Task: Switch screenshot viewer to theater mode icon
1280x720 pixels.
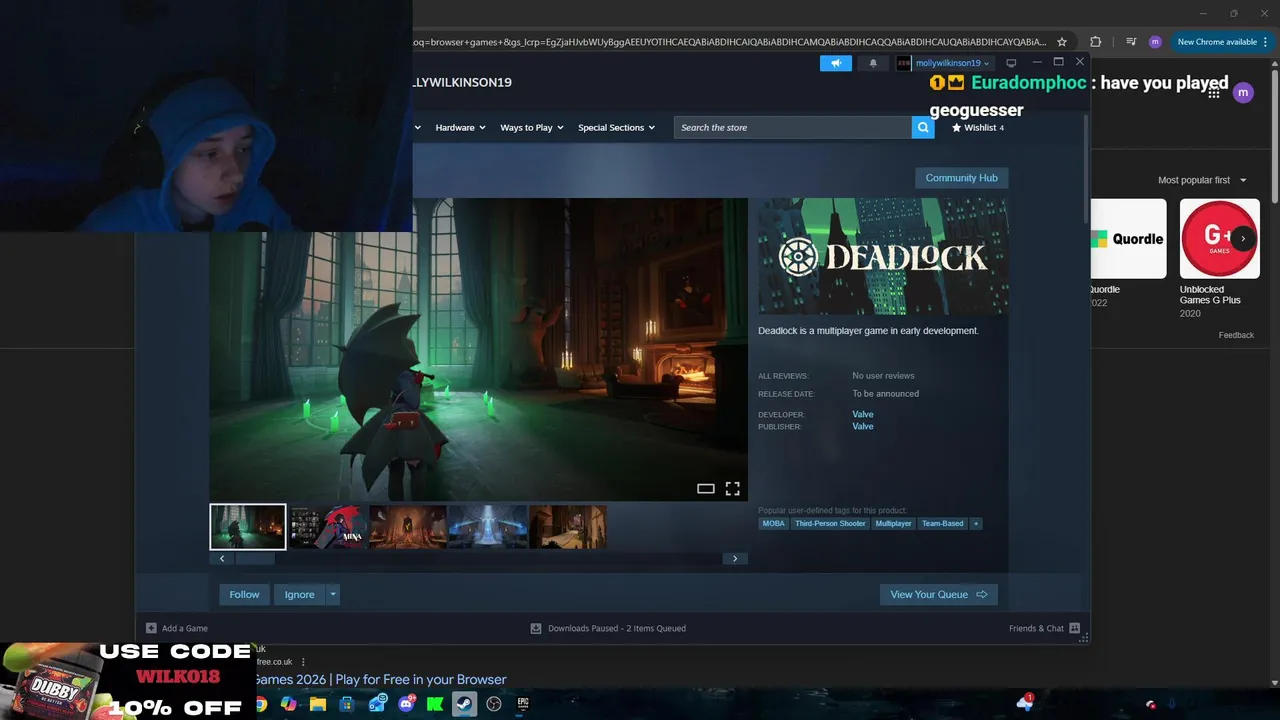Action: pyautogui.click(x=706, y=488)
